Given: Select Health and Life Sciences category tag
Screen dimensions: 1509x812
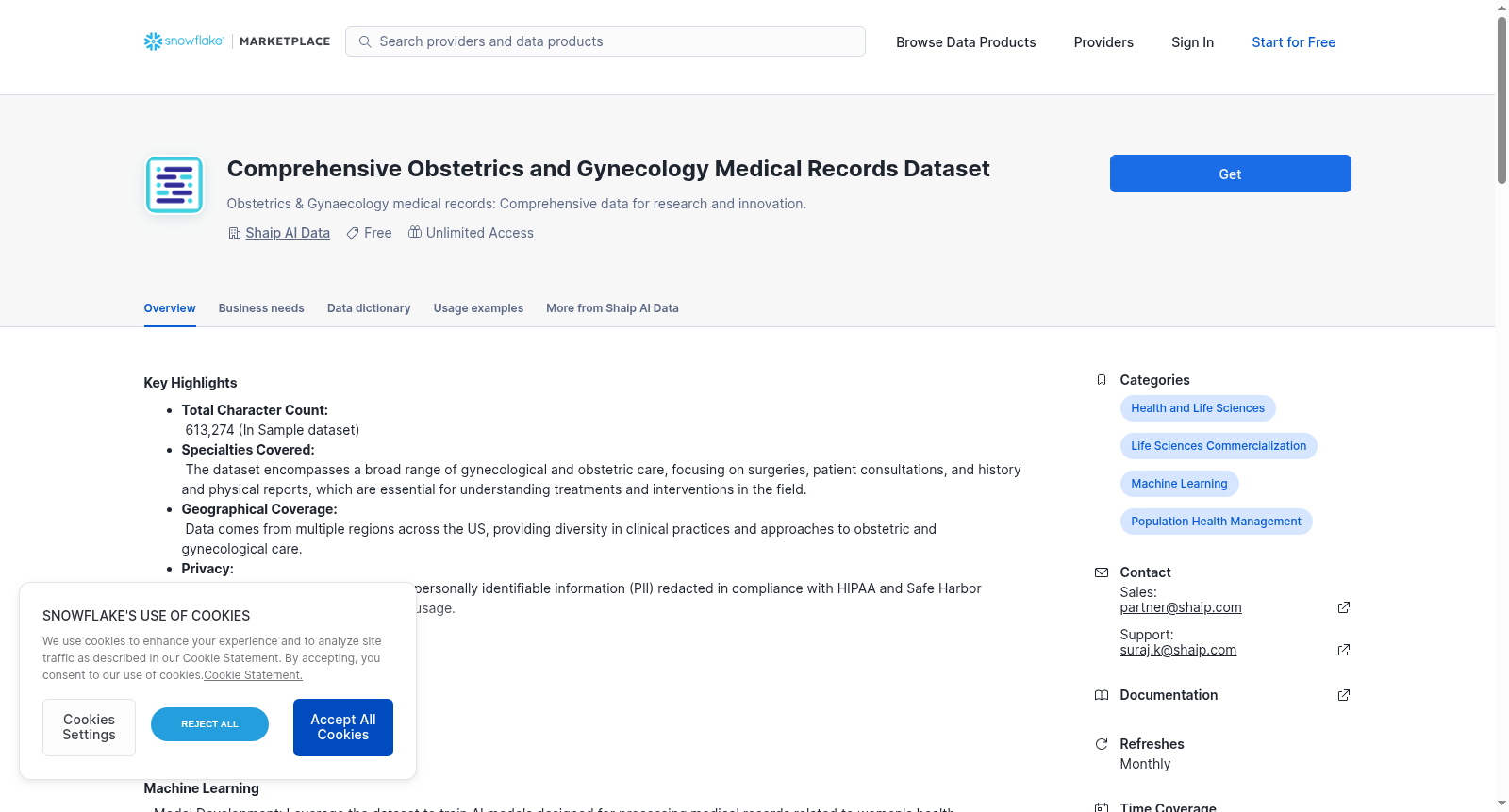Looking at the screenshot, I should 1198,408.
